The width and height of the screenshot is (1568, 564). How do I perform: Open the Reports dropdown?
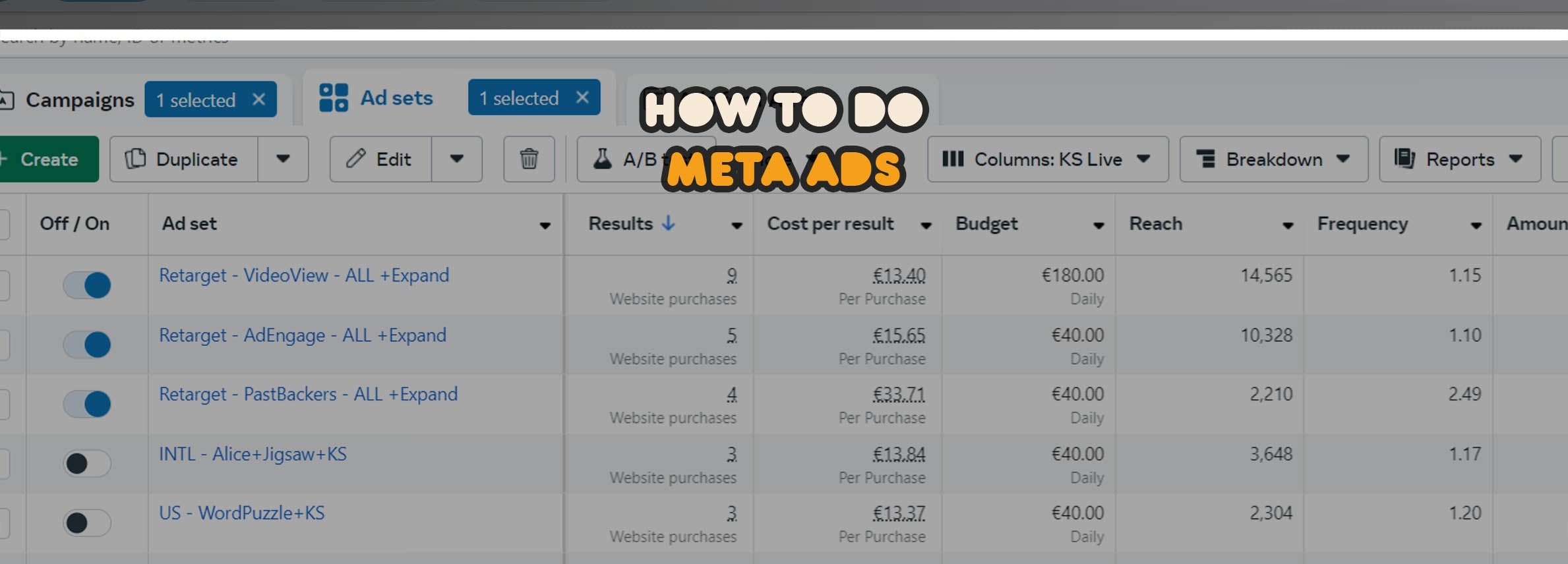tap(1460, 159)
